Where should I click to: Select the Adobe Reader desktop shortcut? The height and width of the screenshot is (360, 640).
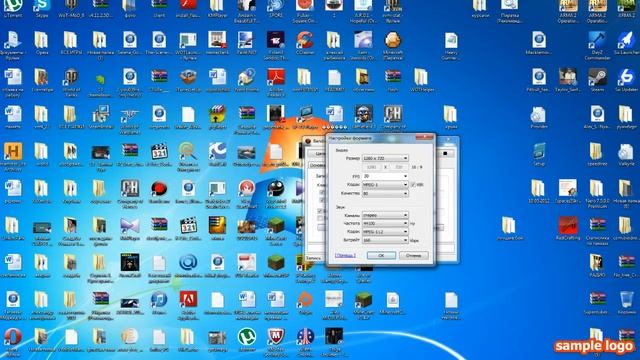[x=276, y=82]
